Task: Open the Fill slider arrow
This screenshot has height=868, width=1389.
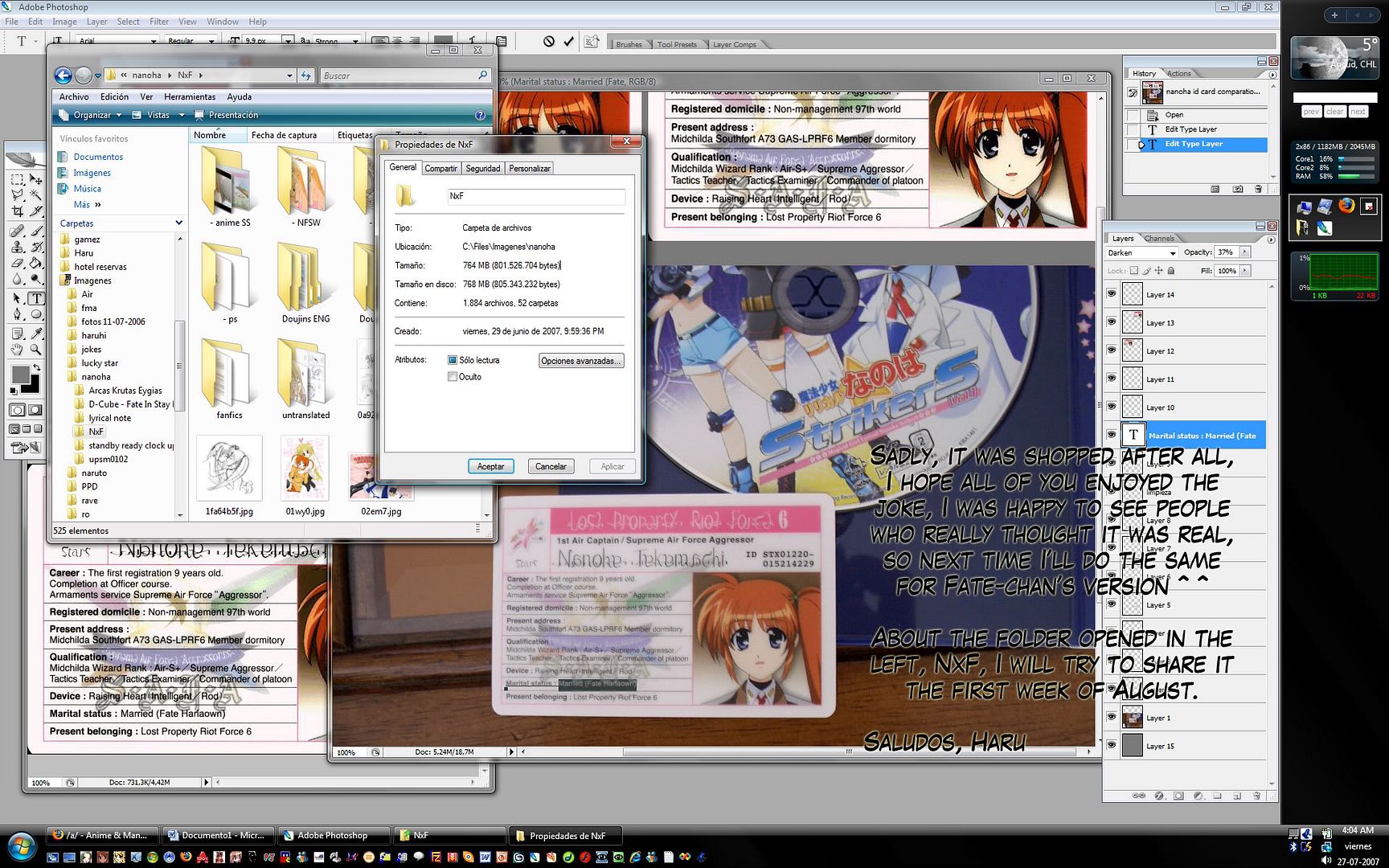Action: (1245, 271)
